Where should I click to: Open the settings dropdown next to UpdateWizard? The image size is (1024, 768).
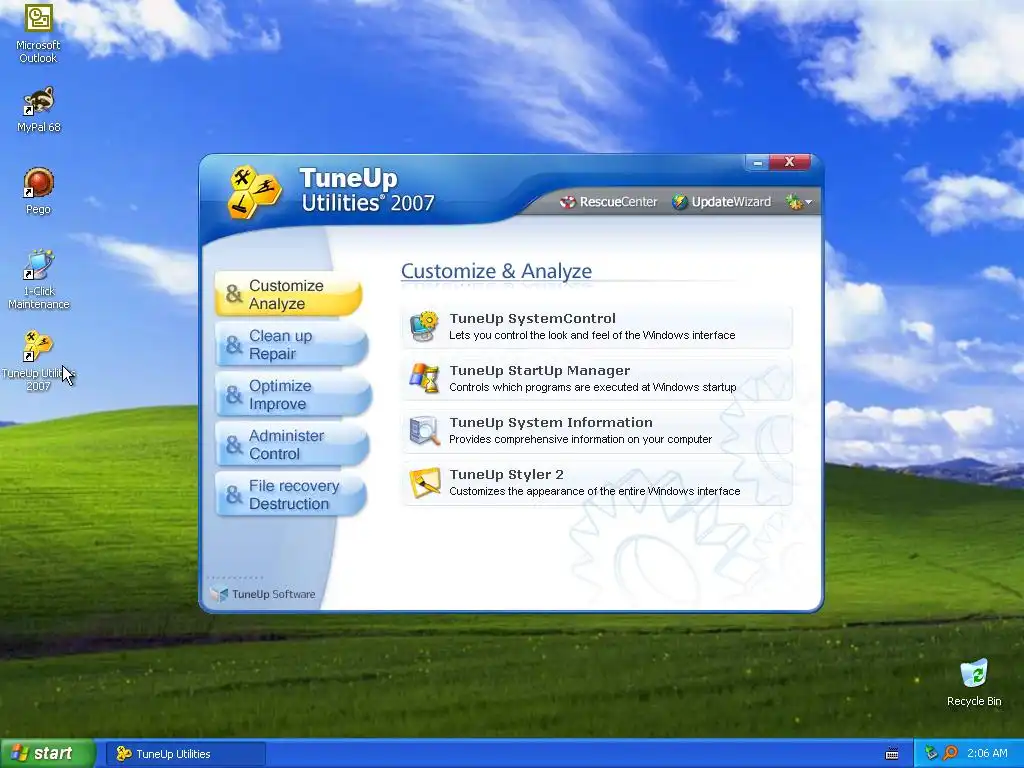(x=799, y=202)
